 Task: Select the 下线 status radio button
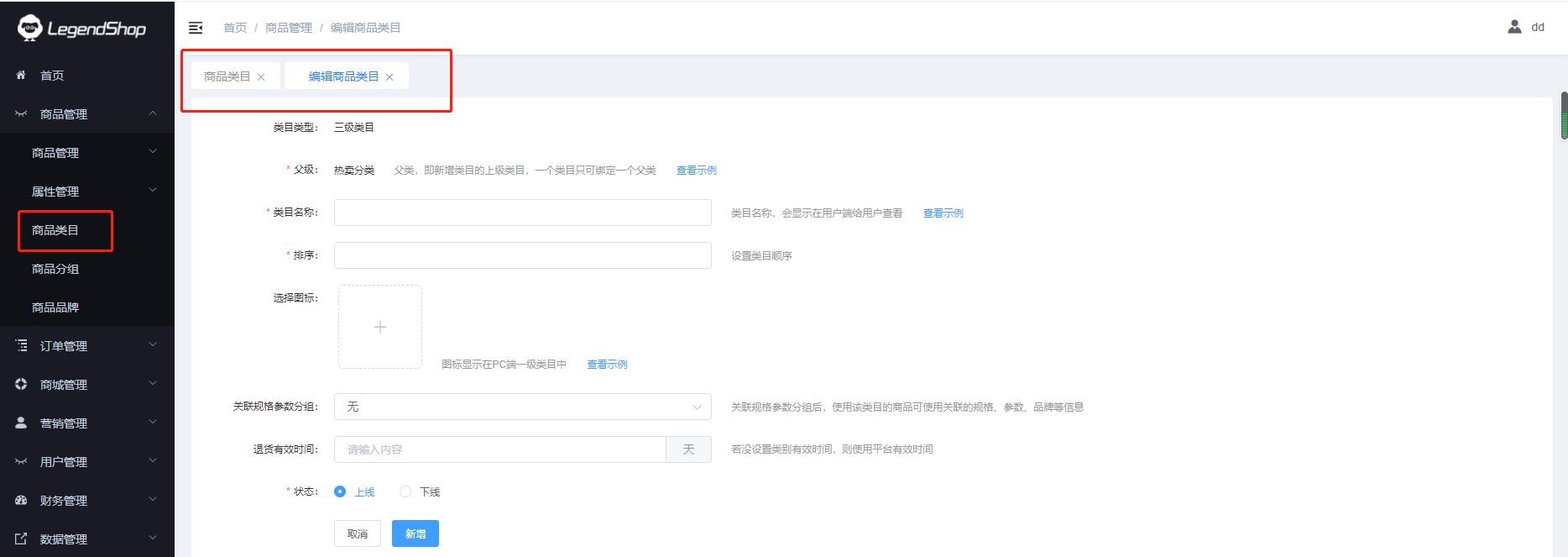pyautogui.click(x=405, y=491)
